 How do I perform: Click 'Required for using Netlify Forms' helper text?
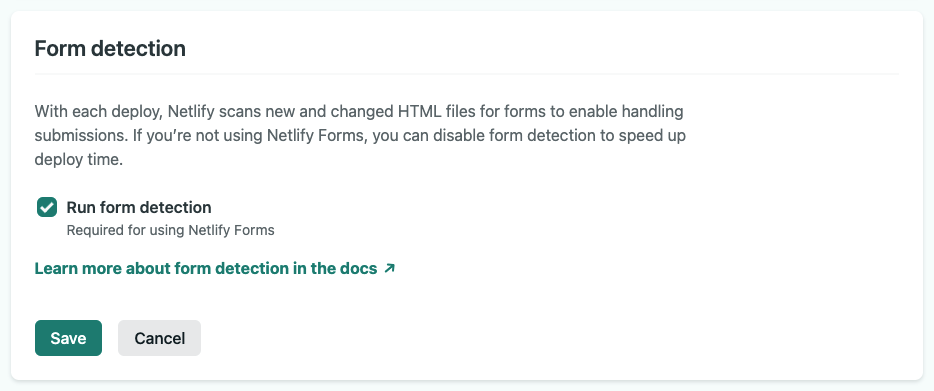170,230
